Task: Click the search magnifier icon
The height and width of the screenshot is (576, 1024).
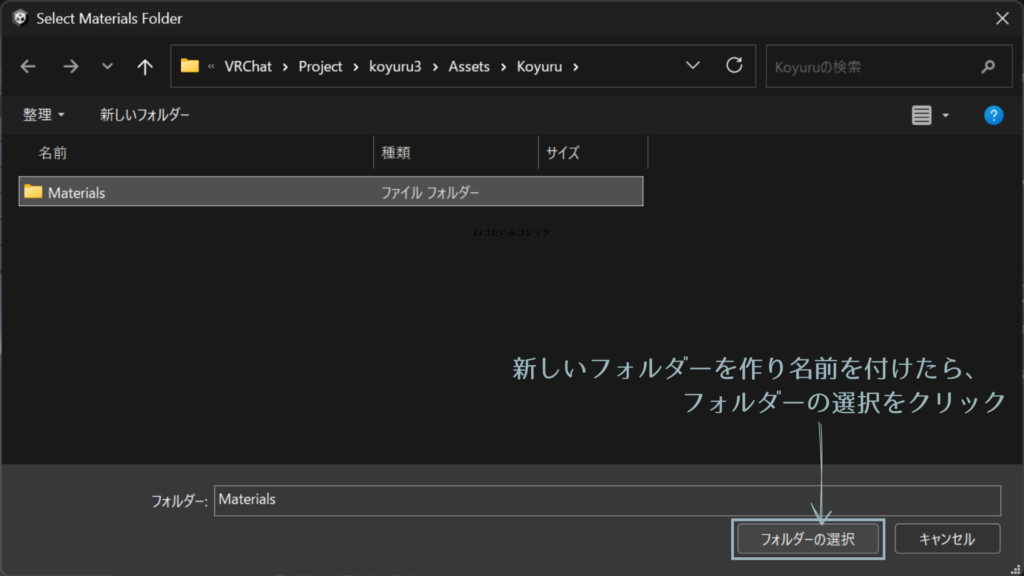Action: coord(988,67)
